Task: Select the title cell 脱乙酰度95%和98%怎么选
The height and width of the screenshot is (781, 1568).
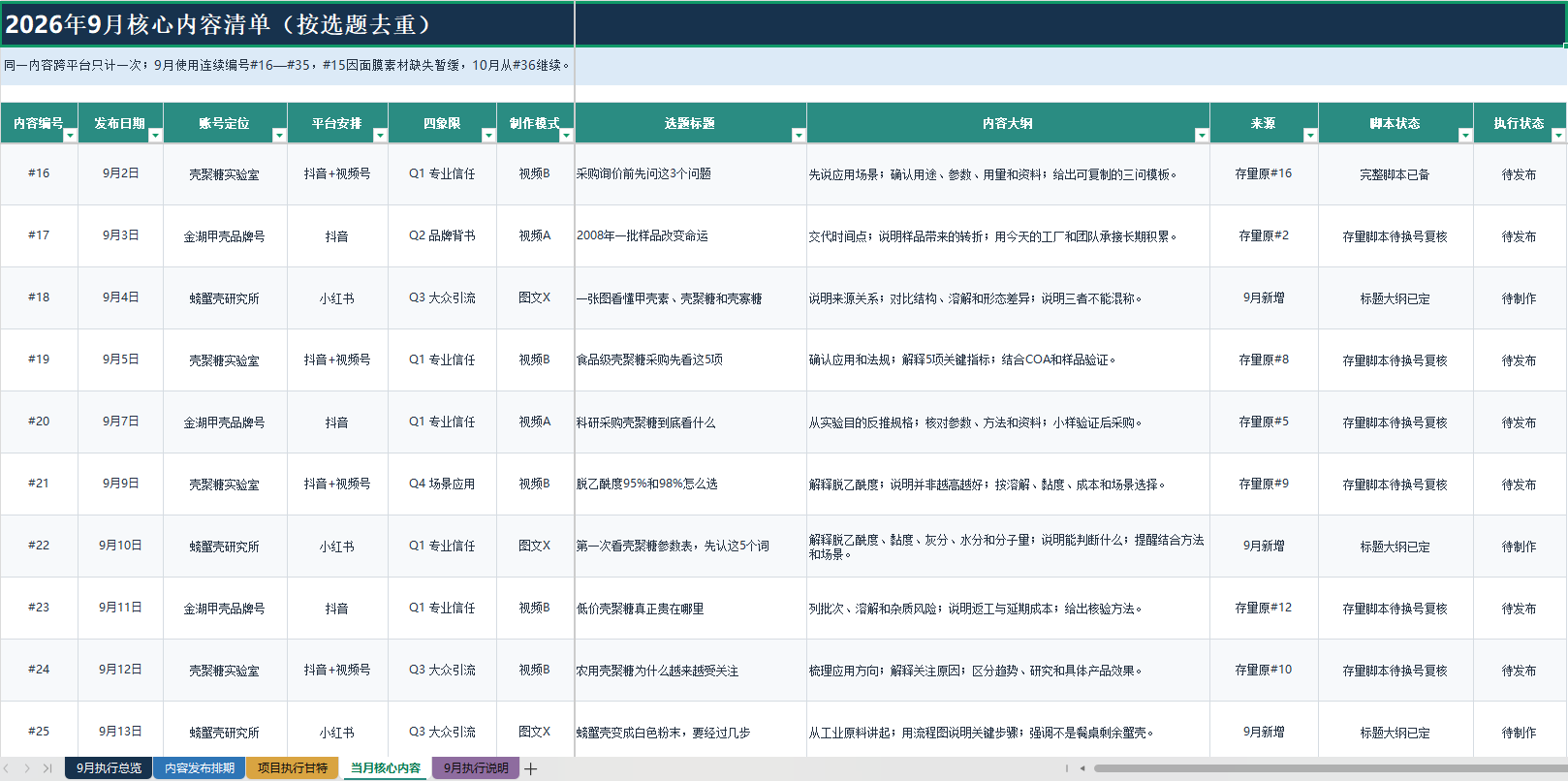Action: point(690,484)
